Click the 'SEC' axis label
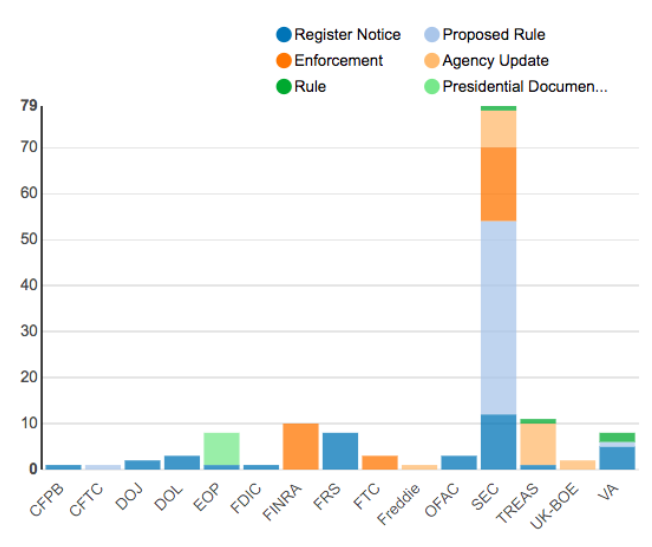The width and height of the screenshot is (652, 547). [x=485, y=496]
